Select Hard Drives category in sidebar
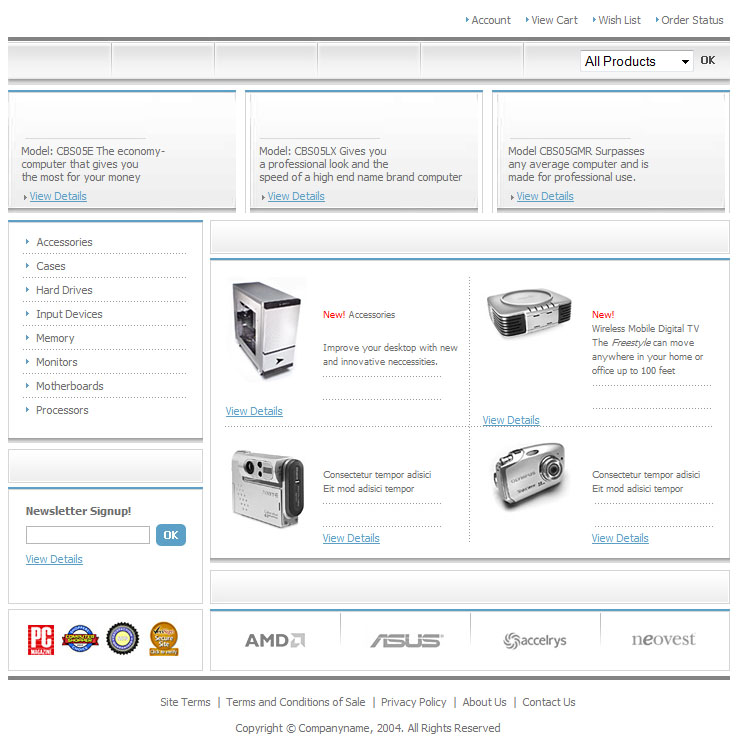Viewport: 739px width, 745px height. coord(64,290)
